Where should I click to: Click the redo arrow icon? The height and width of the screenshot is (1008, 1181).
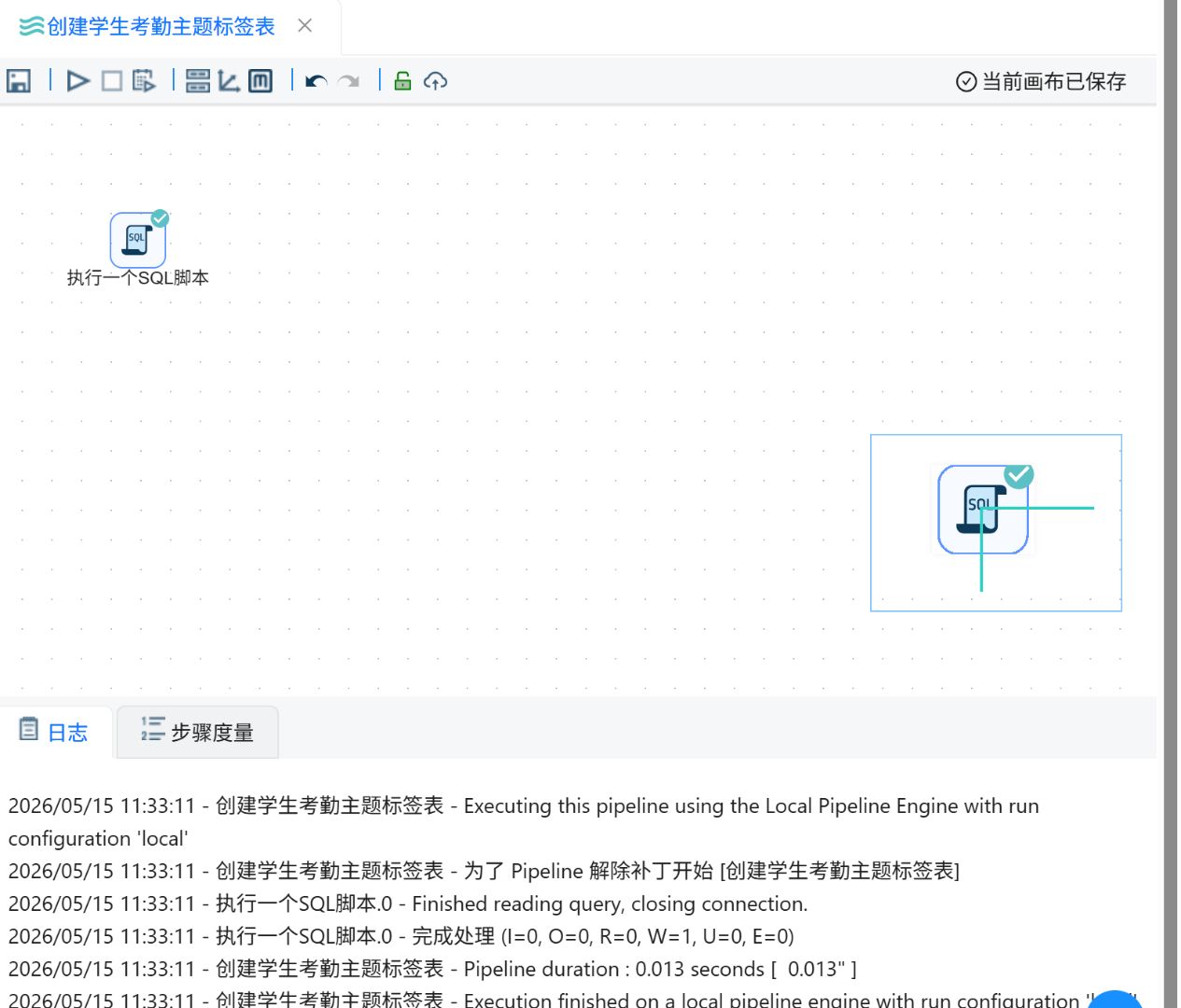[x=349, y=81]
